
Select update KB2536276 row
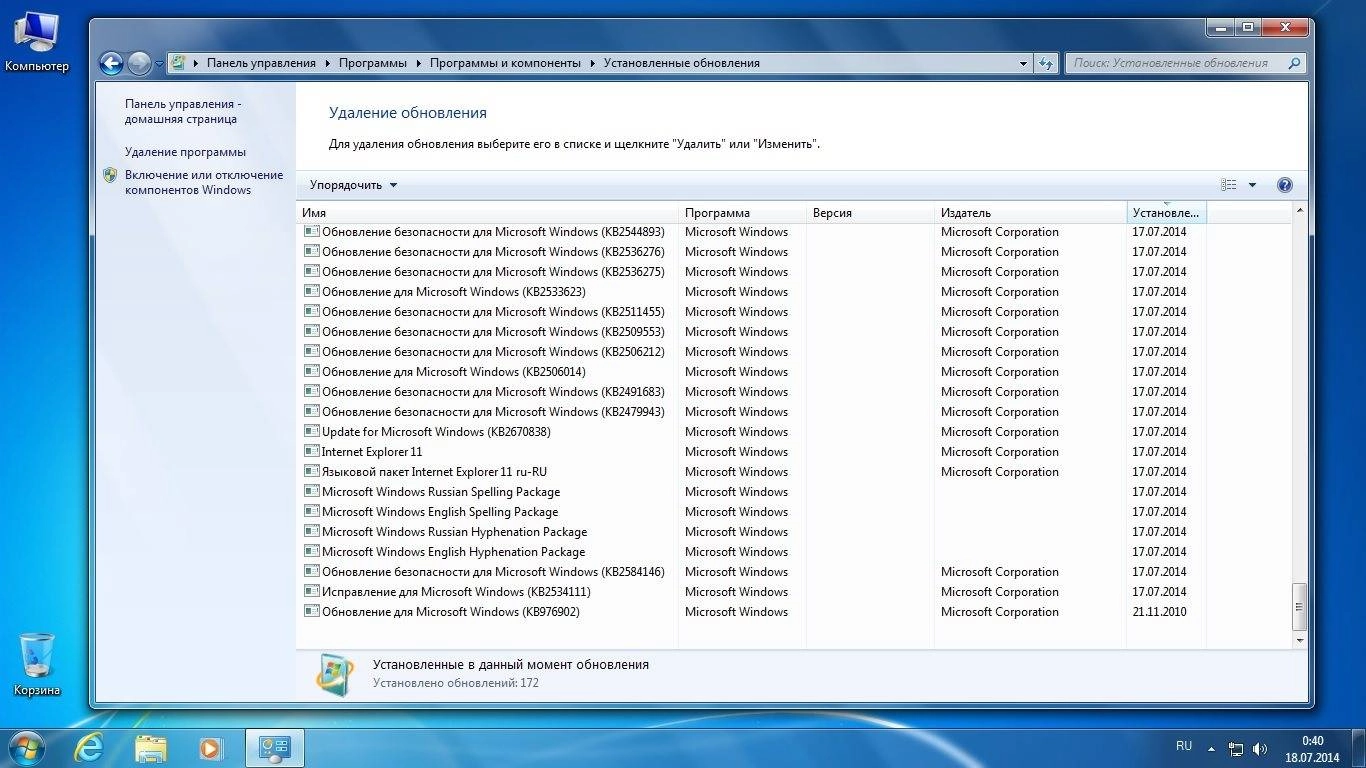coord(752,252)
